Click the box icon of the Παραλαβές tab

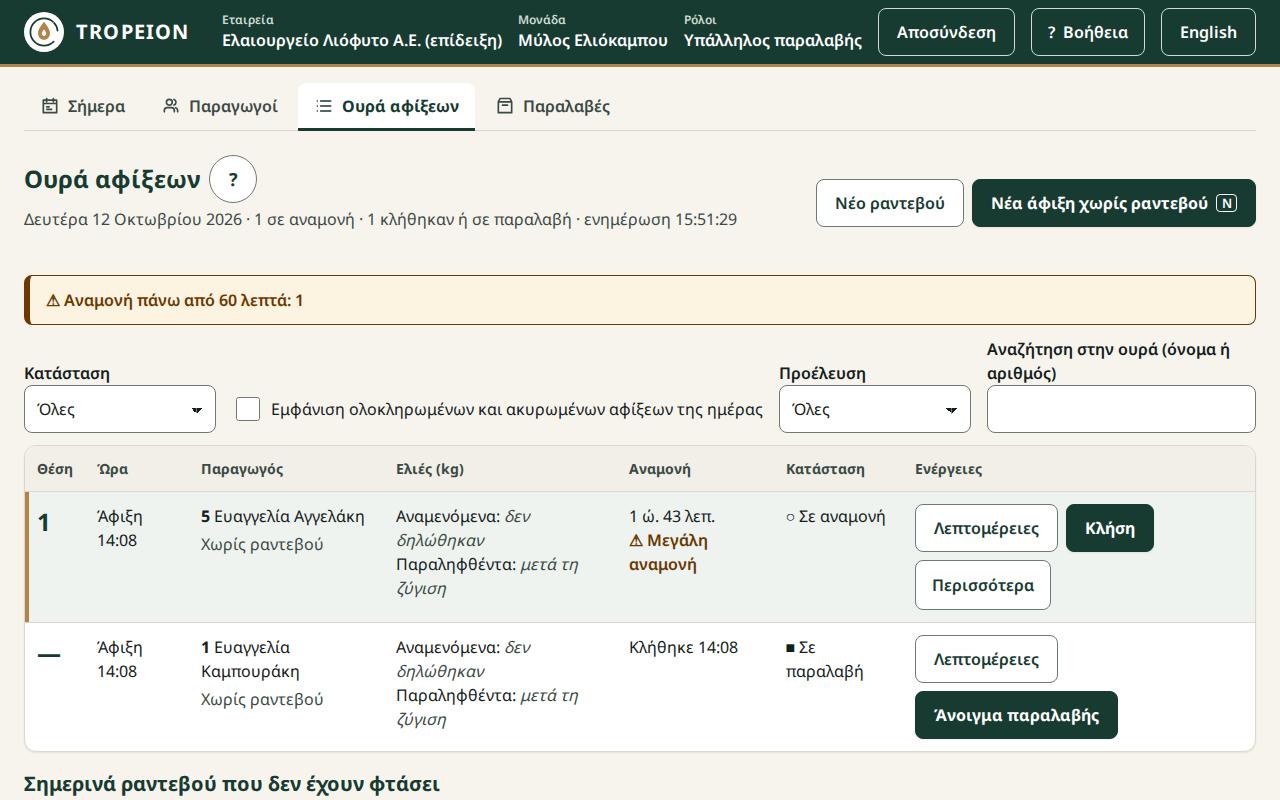pyautogui.click(x=505, y=106)
